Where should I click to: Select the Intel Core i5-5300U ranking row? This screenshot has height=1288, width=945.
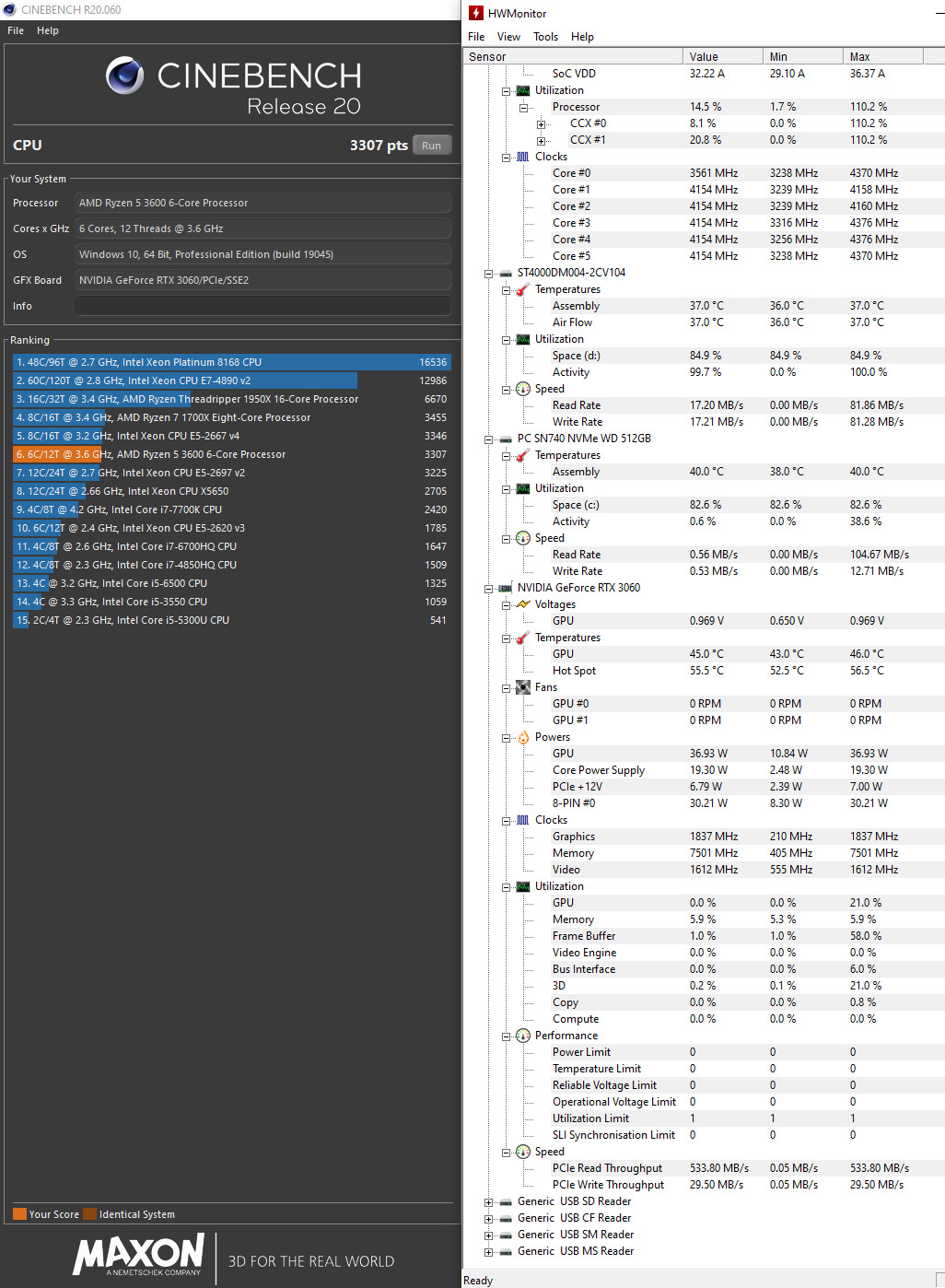[232, 620]
